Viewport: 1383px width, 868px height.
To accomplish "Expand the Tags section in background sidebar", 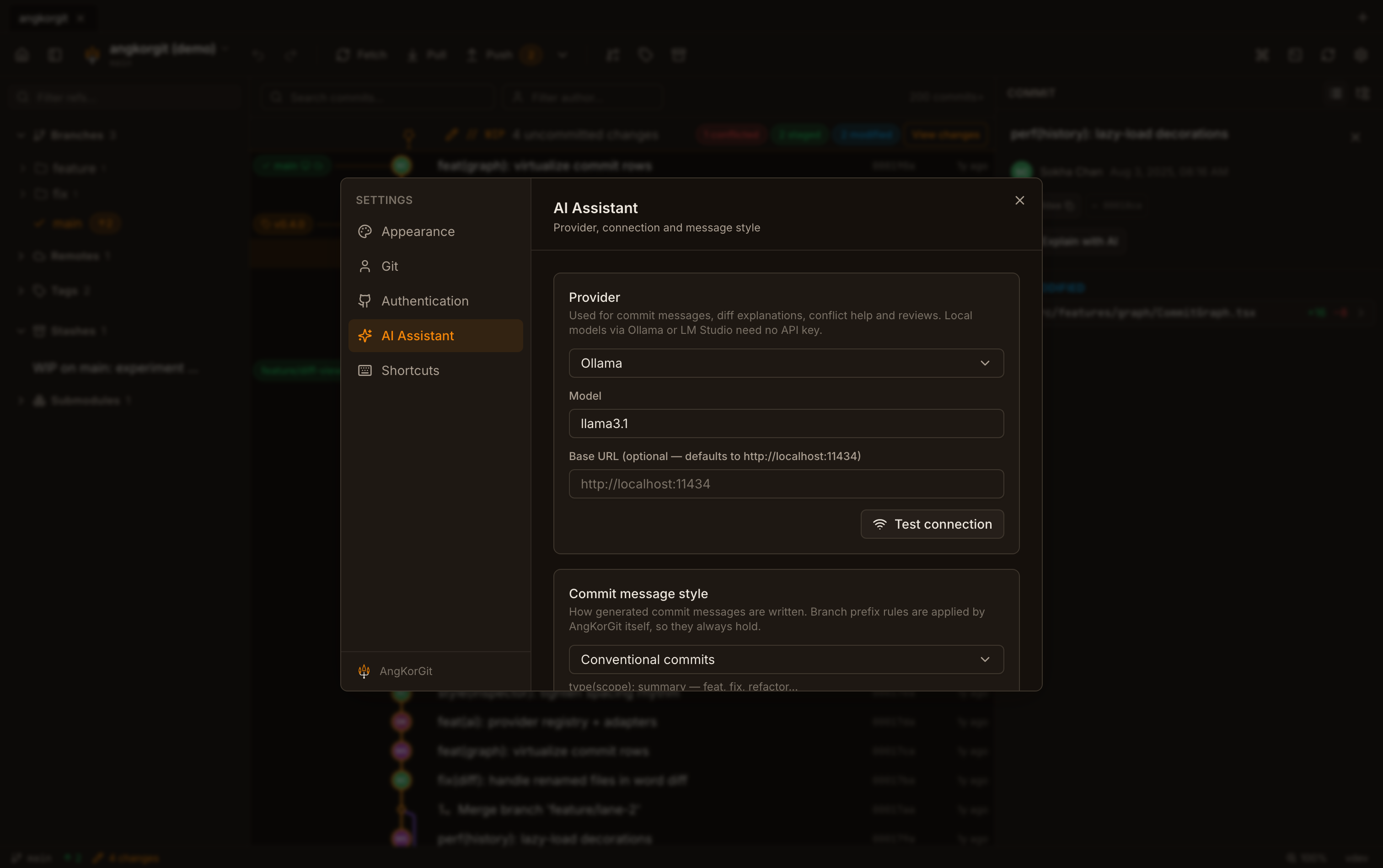I will coord(21,290).
